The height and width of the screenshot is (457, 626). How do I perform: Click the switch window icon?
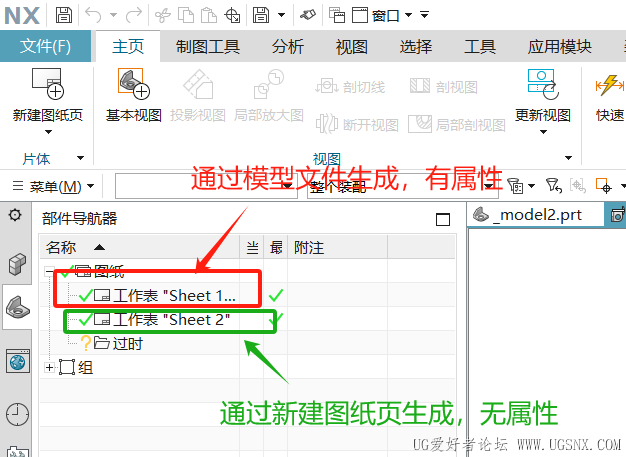[337, 15]
